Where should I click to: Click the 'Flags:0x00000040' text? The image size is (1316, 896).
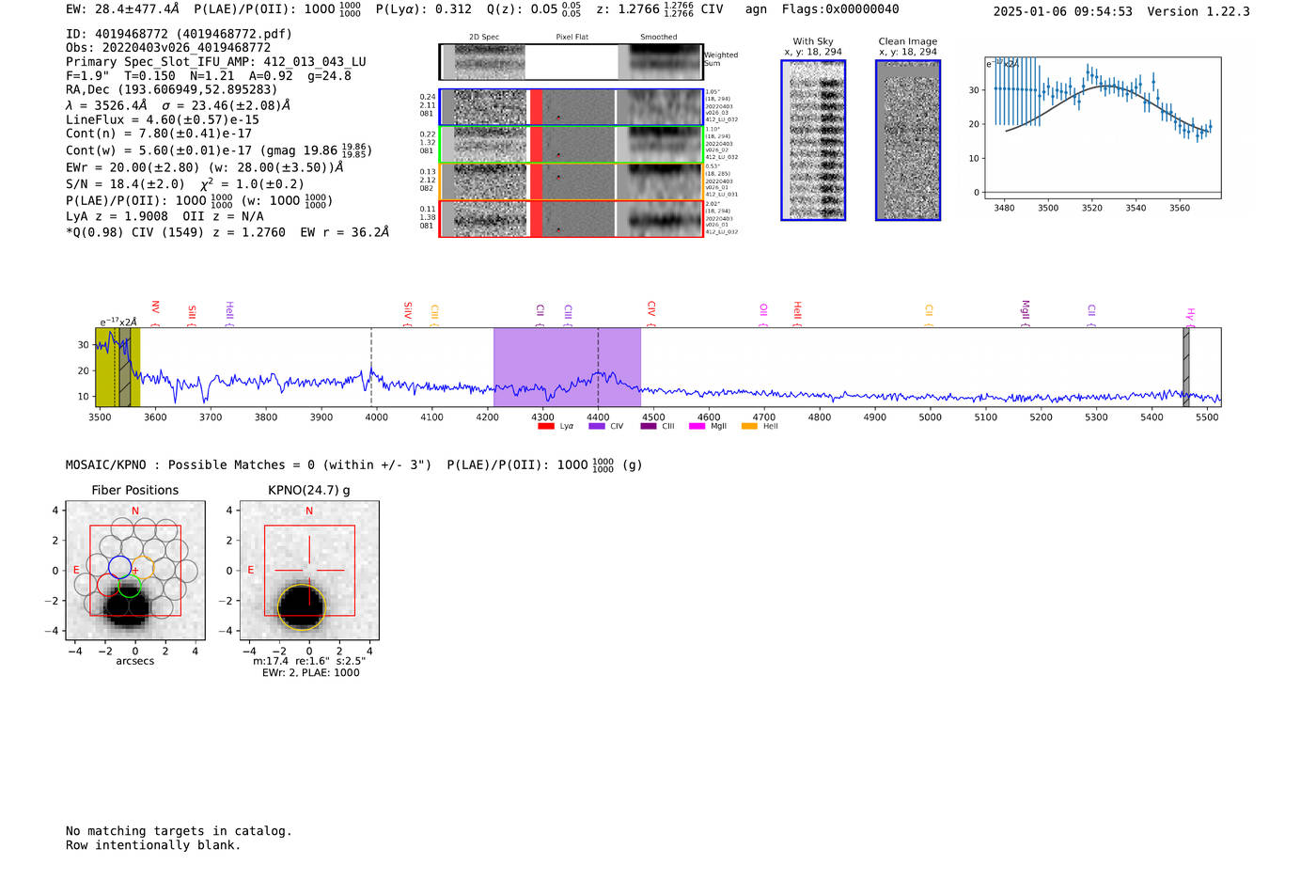840,8
